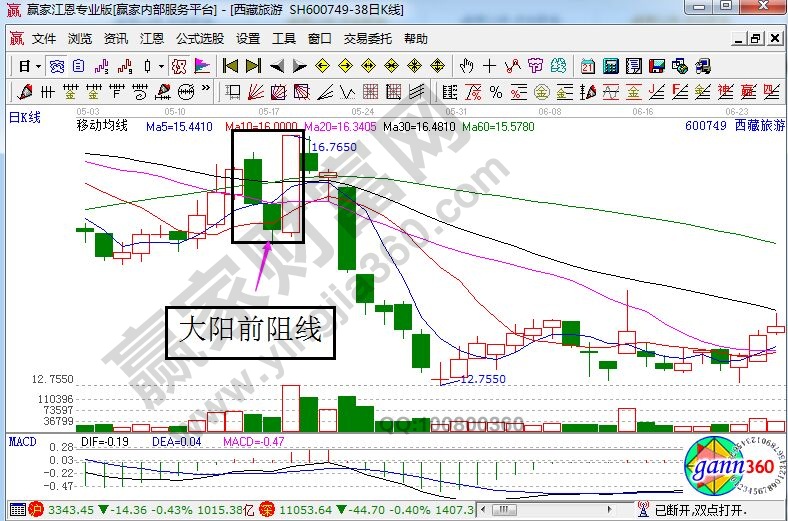Open the 公式选股 menu
Image resolution: width=788 pixels, height=521 pixels.
click(200, 39)
